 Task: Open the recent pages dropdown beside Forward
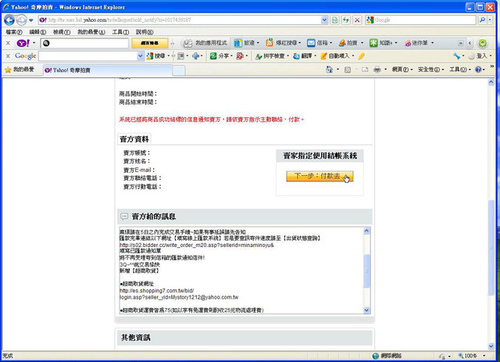pos(31,21)
